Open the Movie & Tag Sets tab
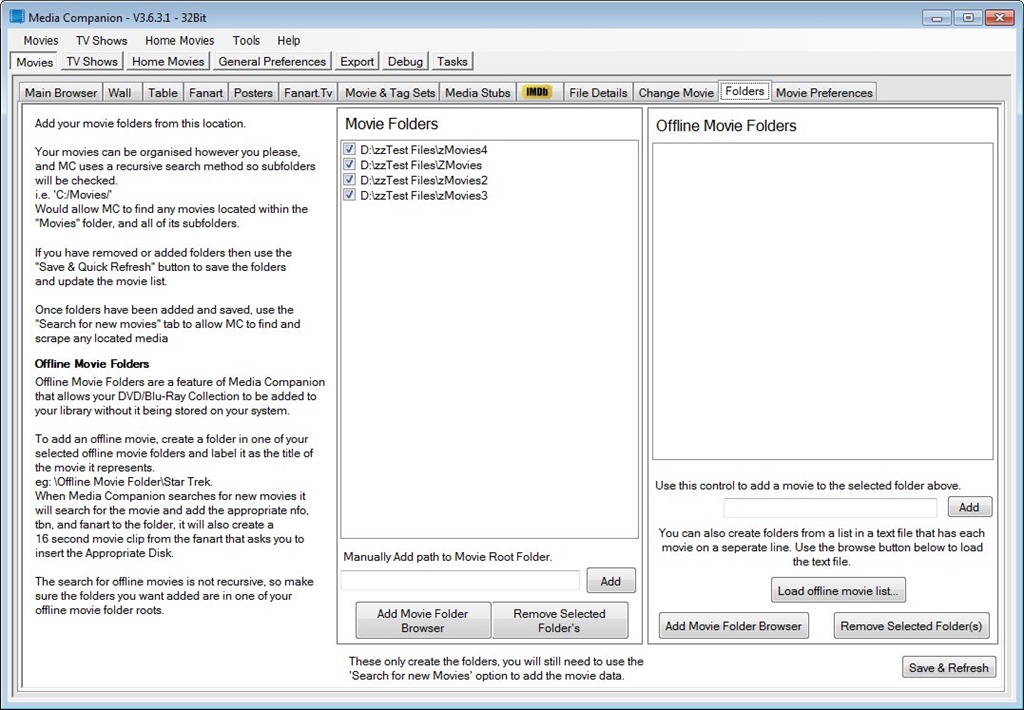This screenshot has width=1024, height=710. (x=390, y=93)
